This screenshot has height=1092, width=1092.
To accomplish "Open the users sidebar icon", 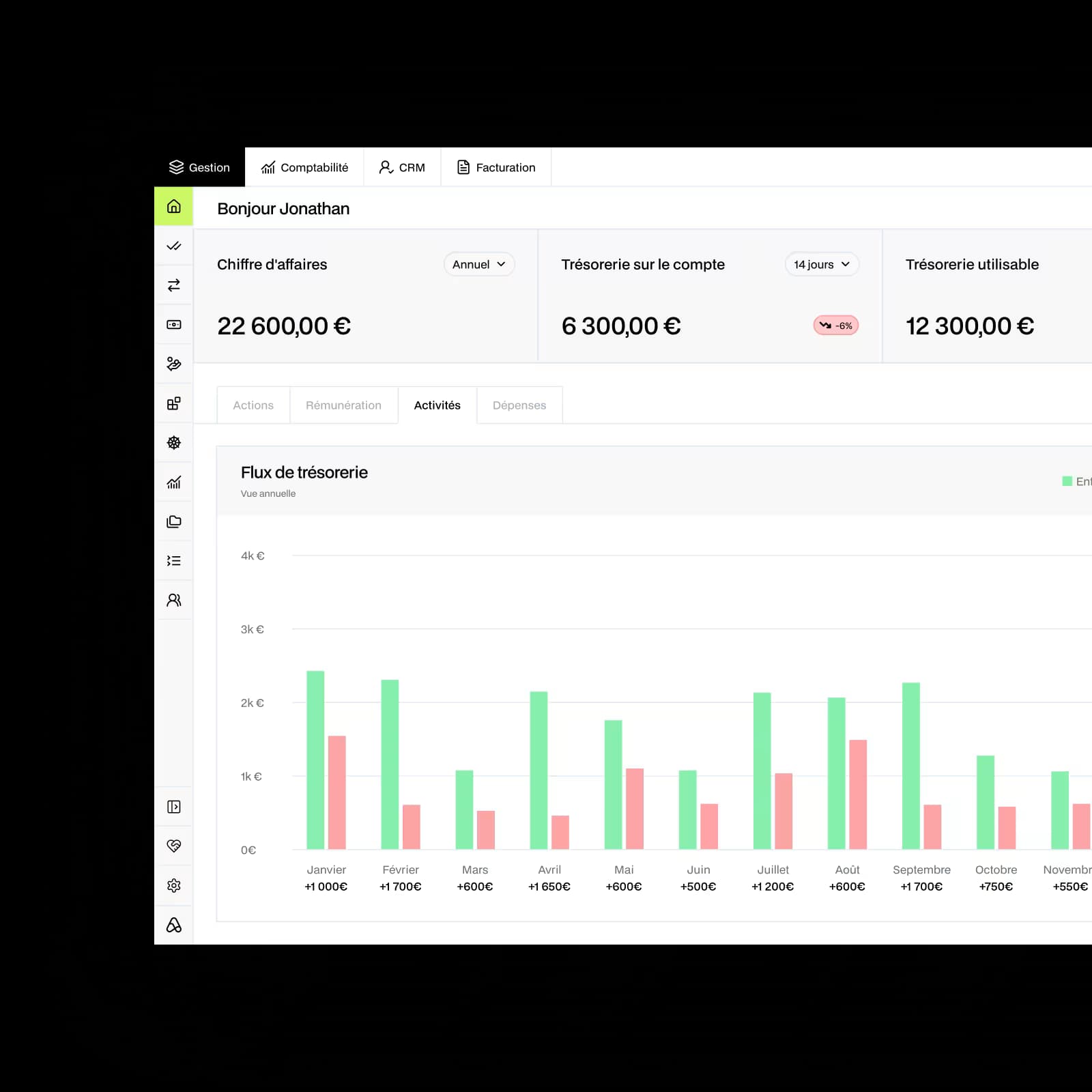I will (x=174, y=600).
